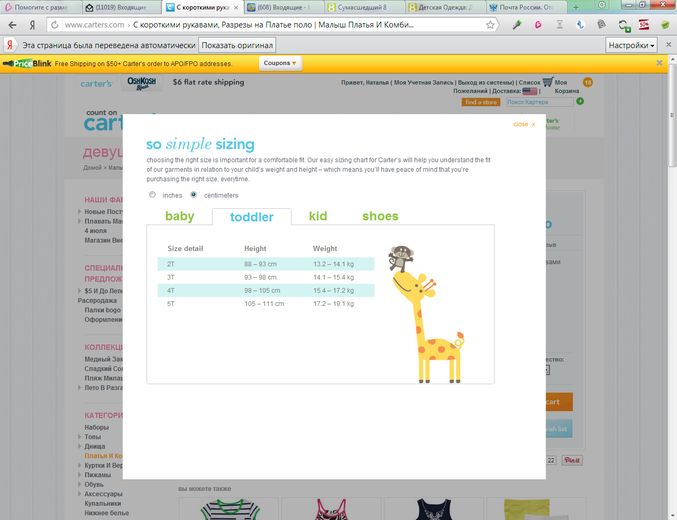Select the inches radio button
Screen dimensions: 677x520
[153, 195]
